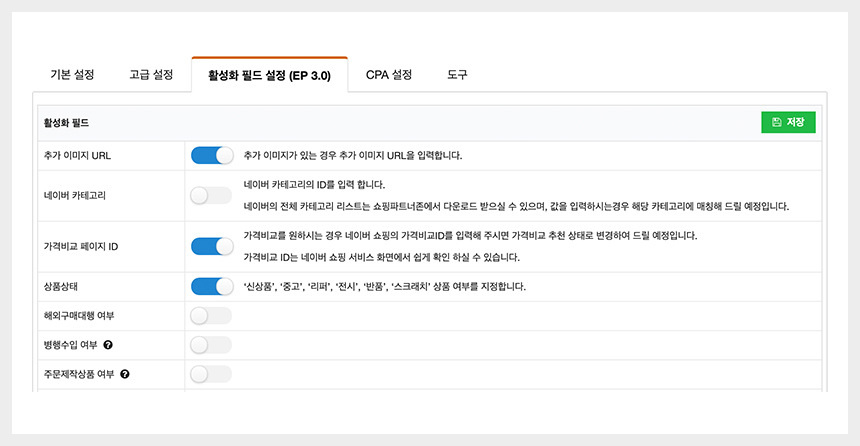
Task: Turn on the 주문제작상품 여부 toggle
Action: 211,375
